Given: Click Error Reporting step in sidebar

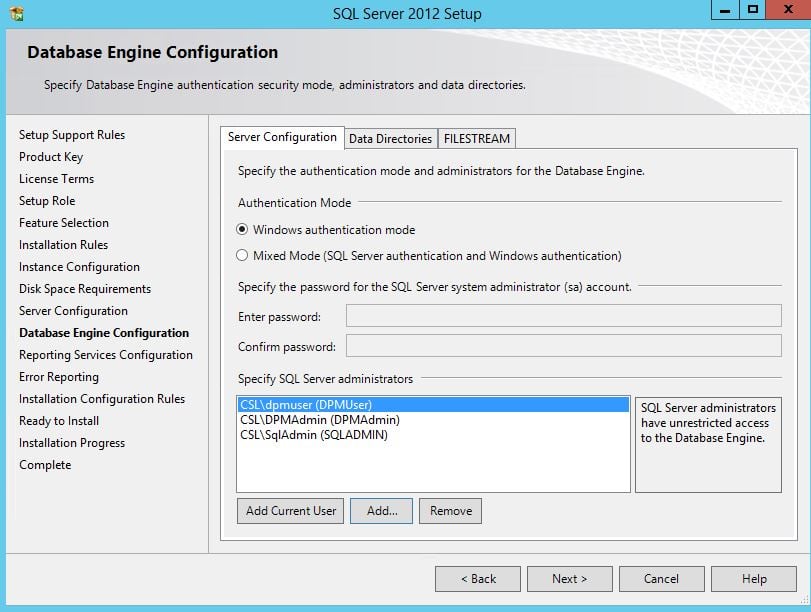Looking at the screenshot, I should [x=58, y=377].
